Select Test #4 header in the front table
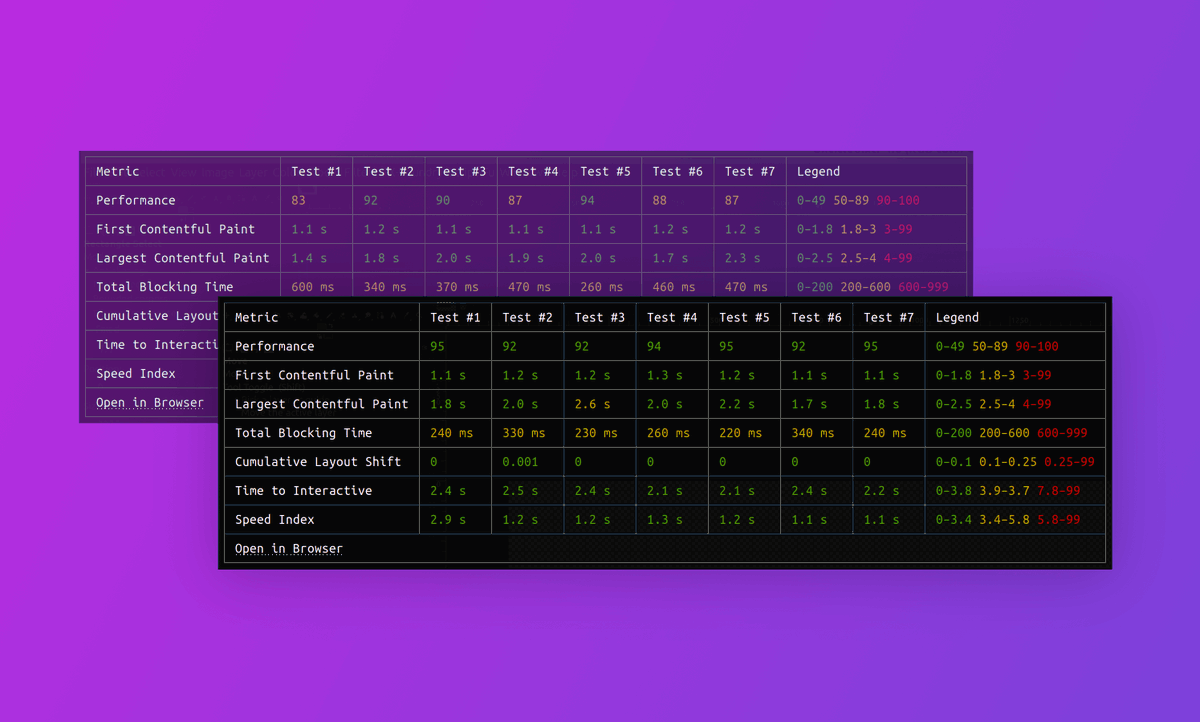This screenshot has width=1200, height=722. 672,317
